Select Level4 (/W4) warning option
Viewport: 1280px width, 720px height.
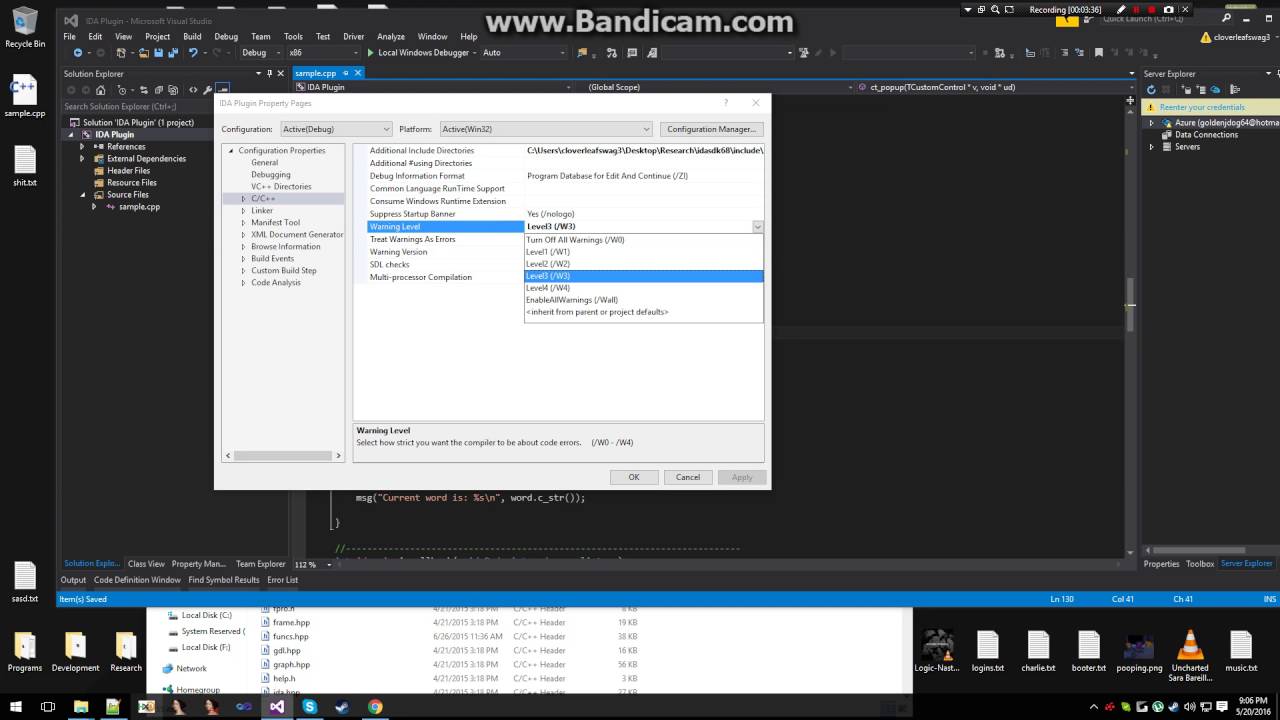point(644,288)
